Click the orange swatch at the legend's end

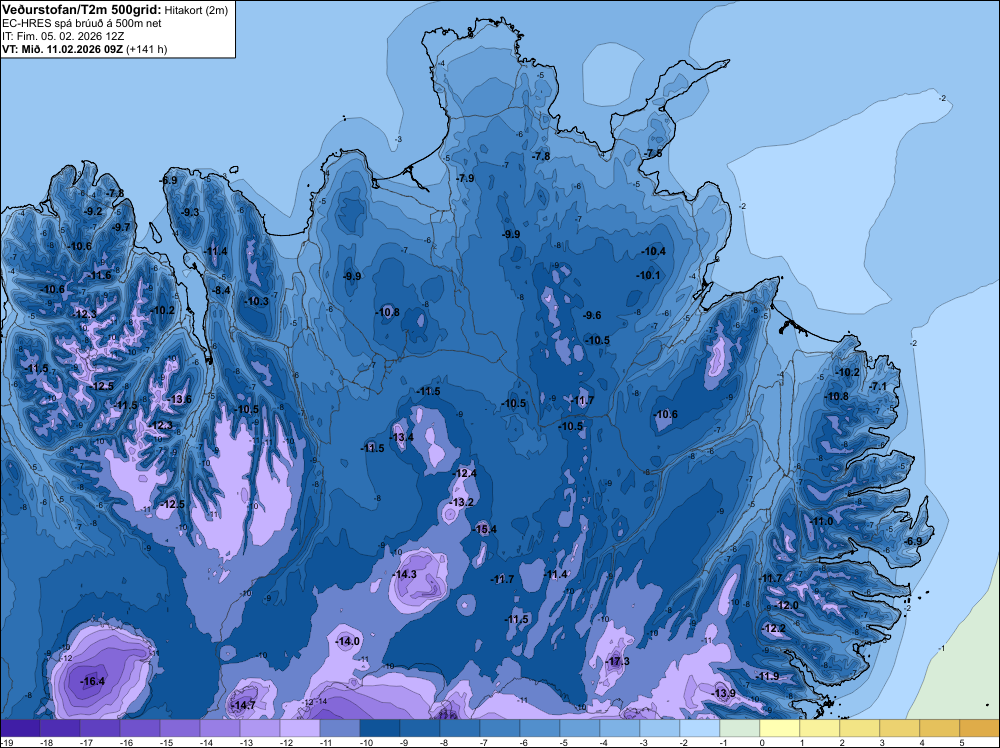(980, 728)
